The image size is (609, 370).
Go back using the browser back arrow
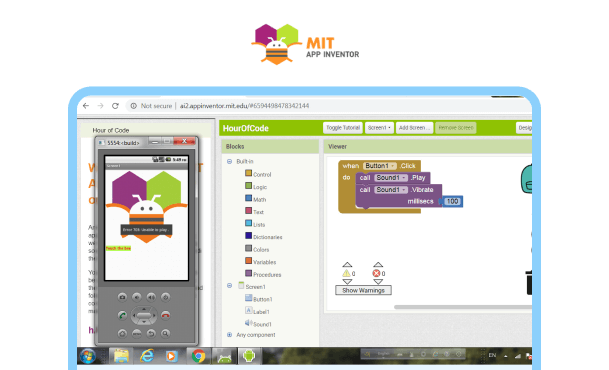pos(86,106)
